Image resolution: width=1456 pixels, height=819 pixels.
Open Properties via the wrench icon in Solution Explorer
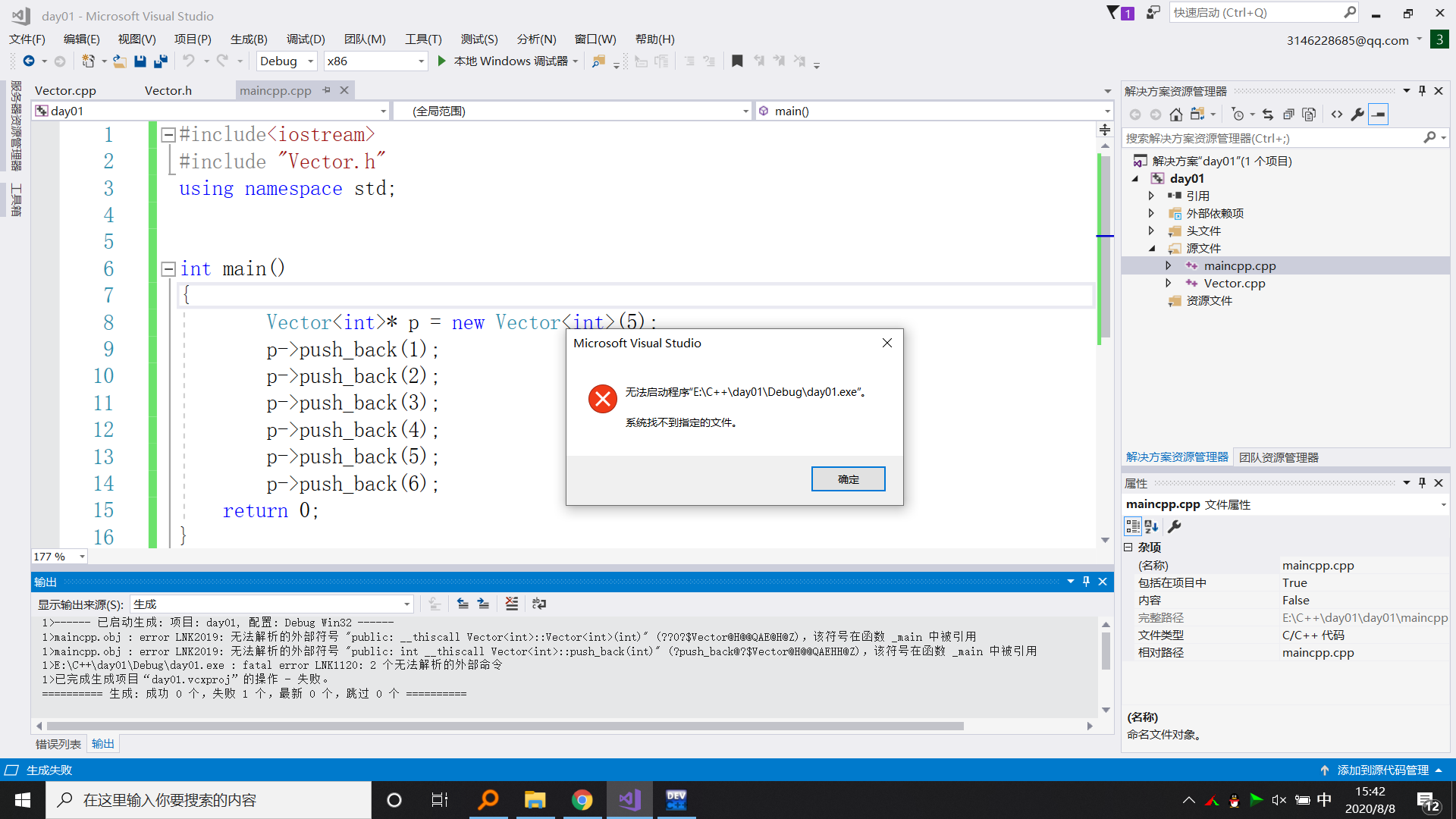pyautogui.click(x=1357, y=115)
